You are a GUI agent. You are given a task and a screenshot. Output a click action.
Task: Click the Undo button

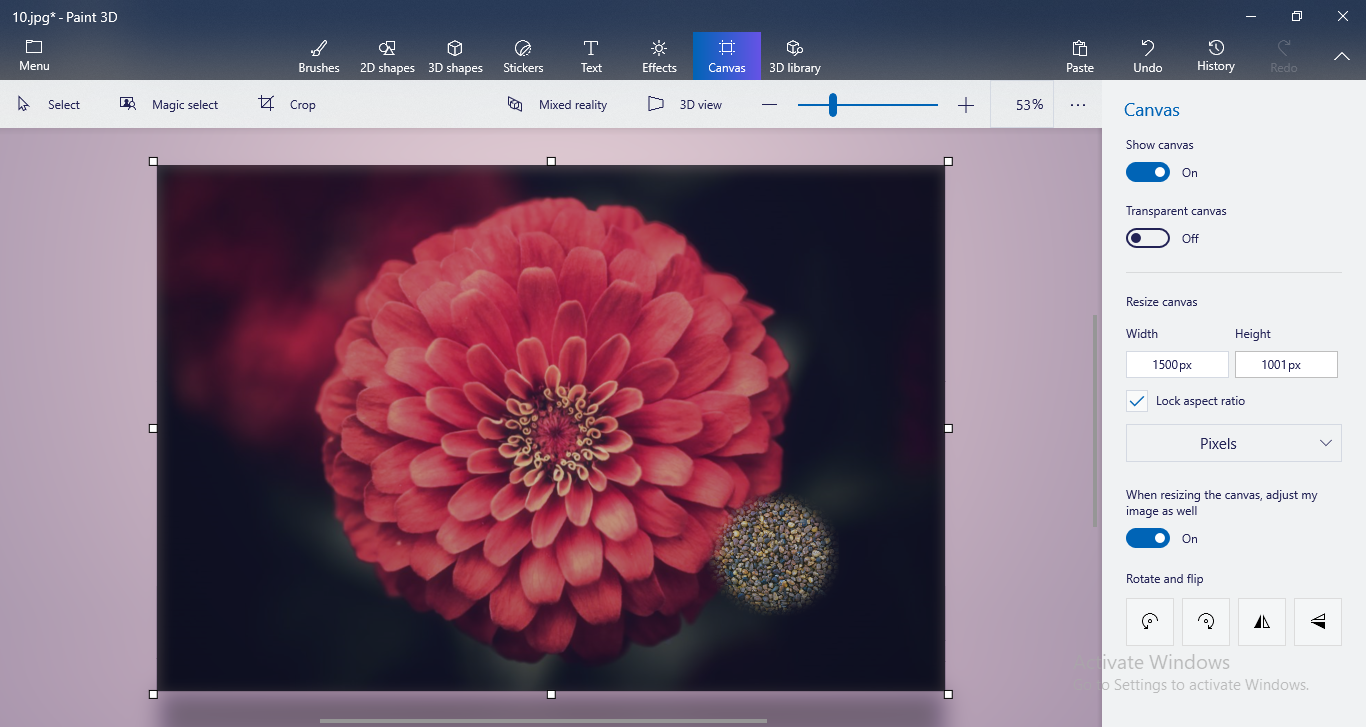(x=1147, y=55)
